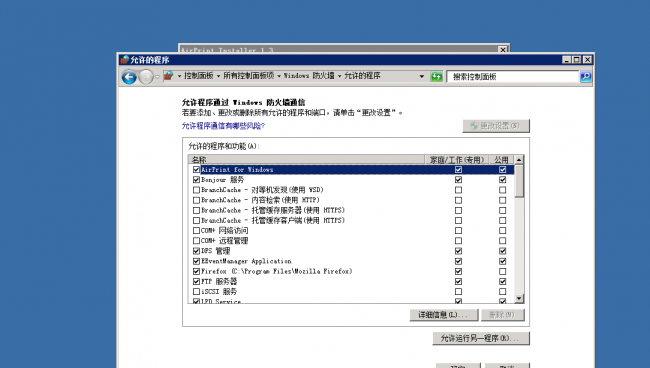Open the recent pages dropdown arrow
Image resolution: width=650 pixels, height=368 pixels.
(158, 77)
